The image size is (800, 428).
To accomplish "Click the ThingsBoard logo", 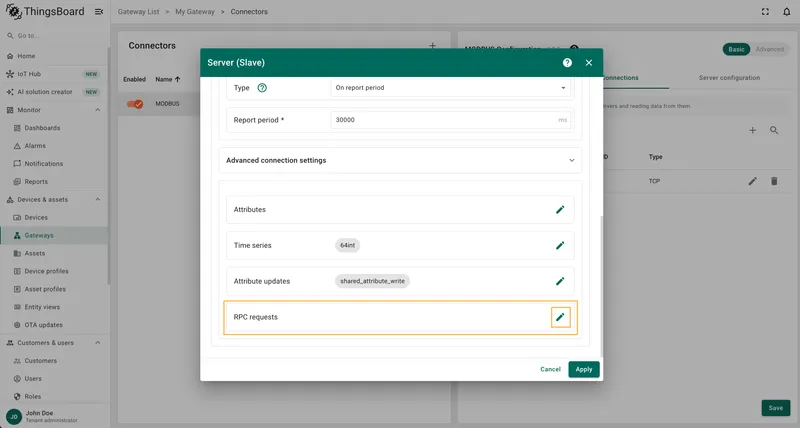I will click(45, 12).
